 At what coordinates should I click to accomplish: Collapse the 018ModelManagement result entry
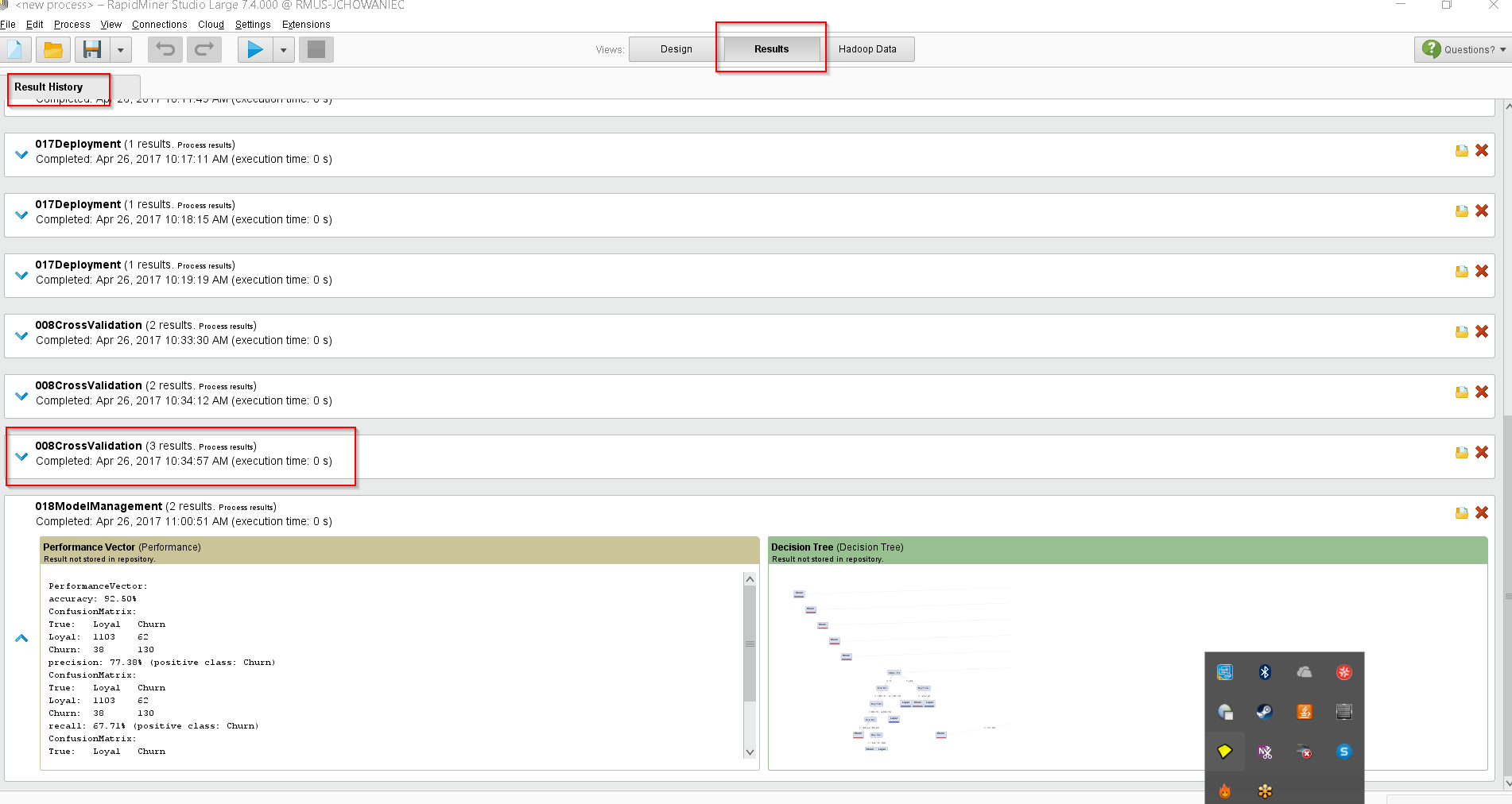click(21, 638)
